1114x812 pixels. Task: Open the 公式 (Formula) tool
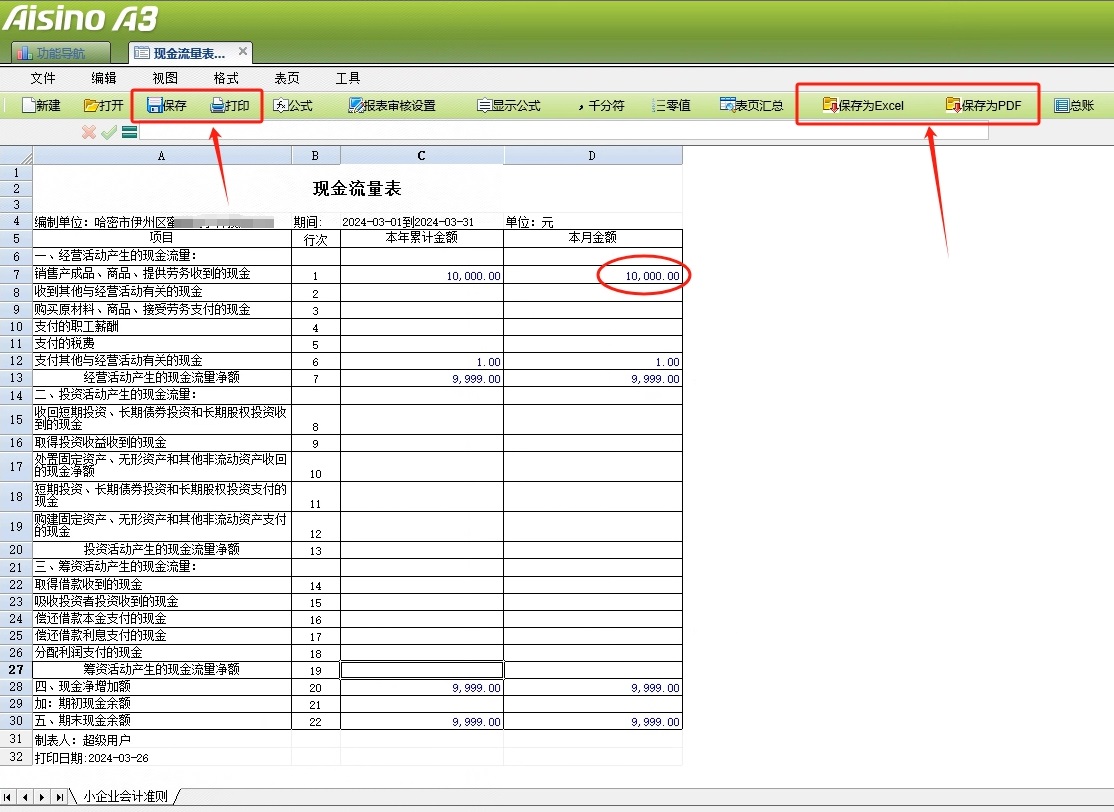click(293, 104)
